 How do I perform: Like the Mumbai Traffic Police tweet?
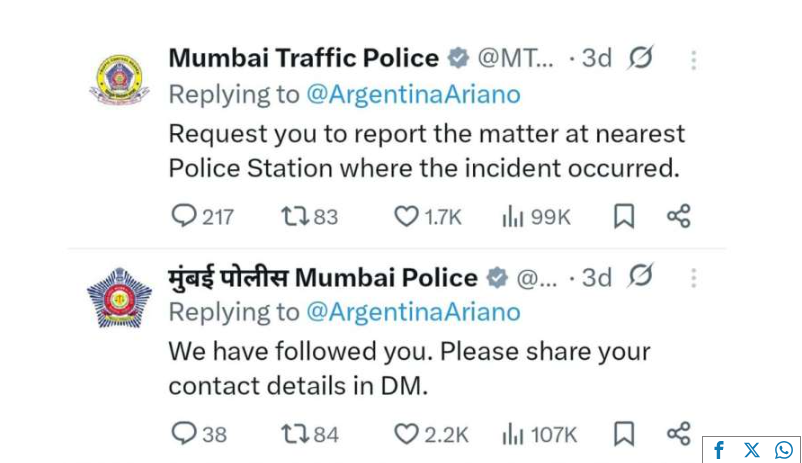click(x=405, y=216)
